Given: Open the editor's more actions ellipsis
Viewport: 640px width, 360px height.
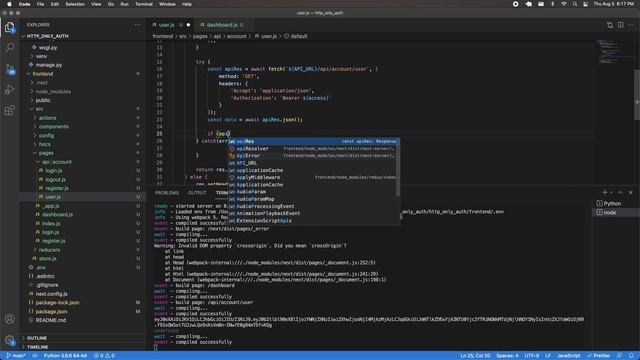Looking at the screenshot, I should click(631, 25).
